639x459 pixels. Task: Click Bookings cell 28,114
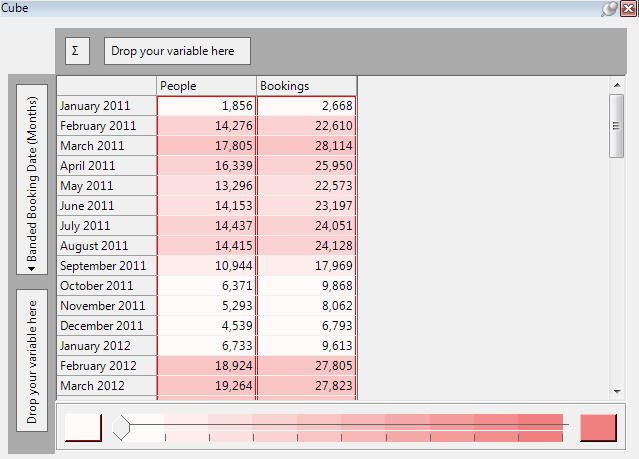pyautogui.click(x=306, y=146)
